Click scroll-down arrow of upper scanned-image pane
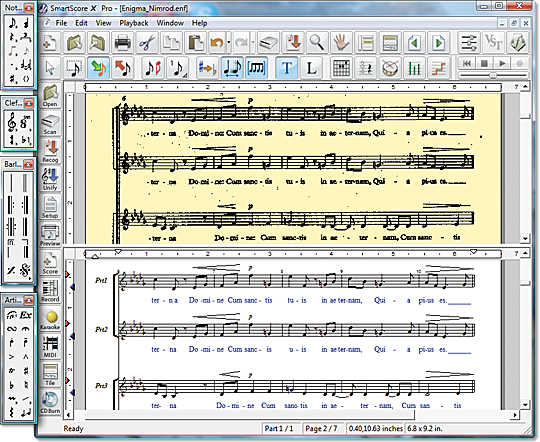 pyautogui.click(x=526, y=238)
